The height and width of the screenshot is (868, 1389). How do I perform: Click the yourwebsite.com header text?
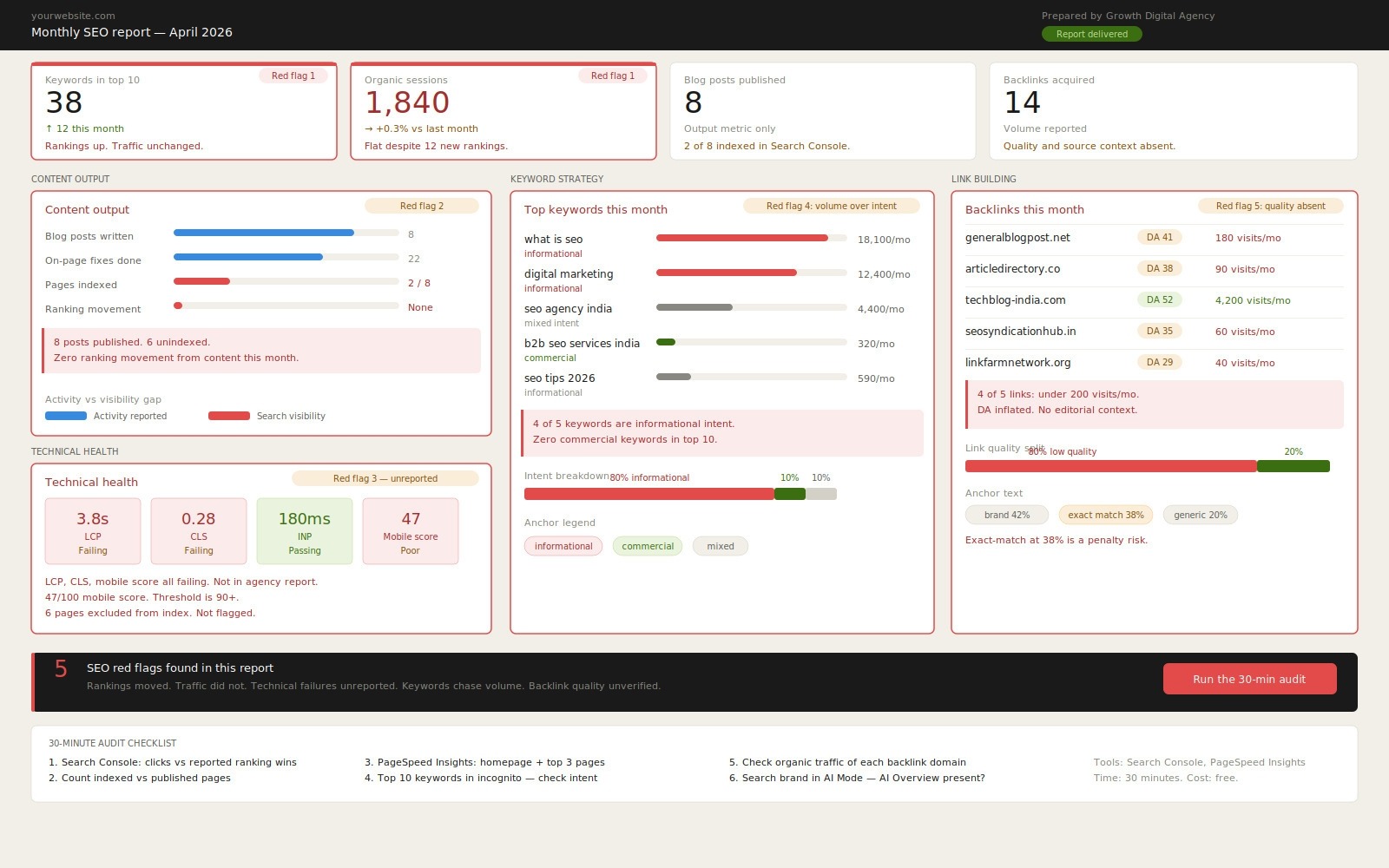point(73,16)
